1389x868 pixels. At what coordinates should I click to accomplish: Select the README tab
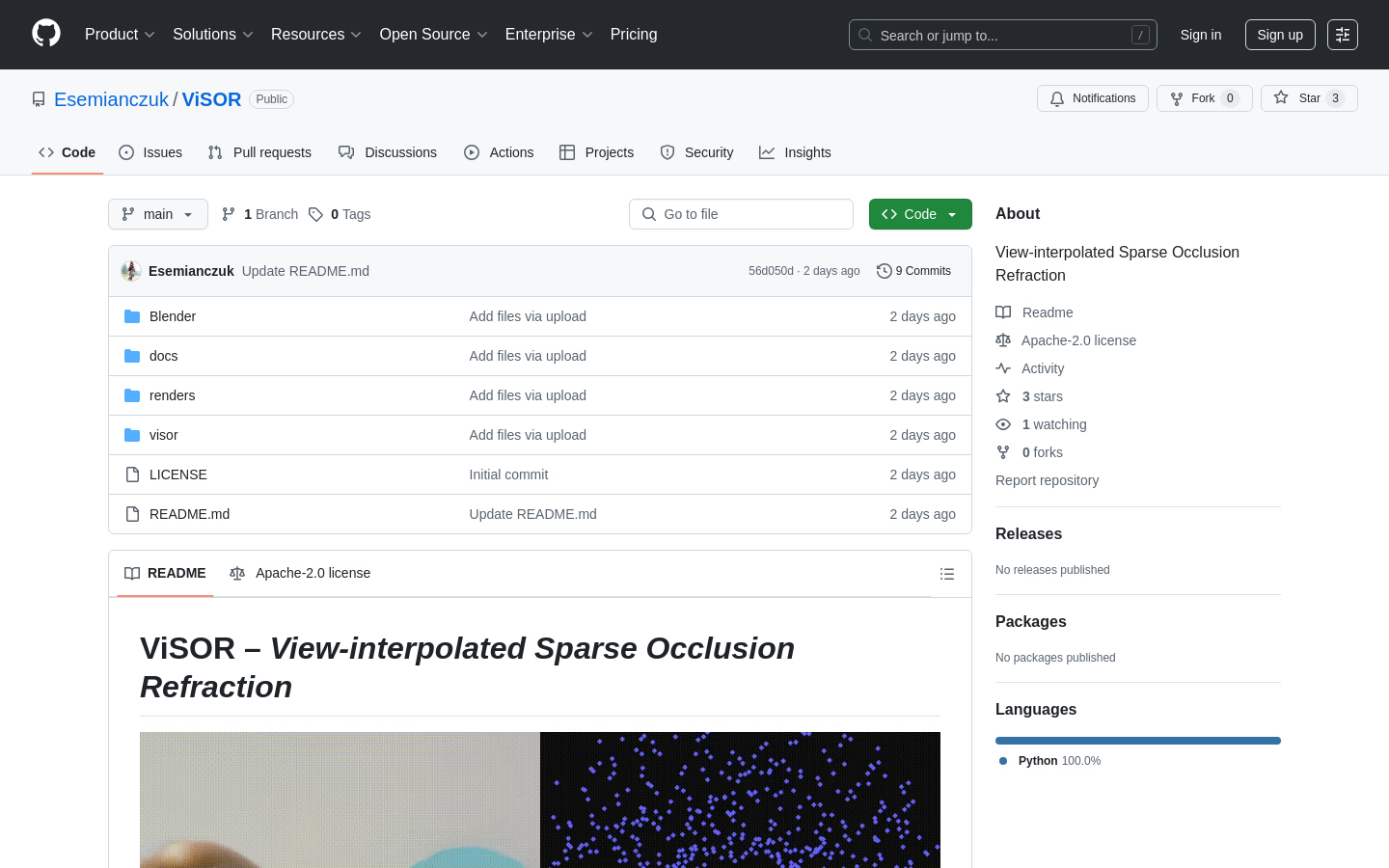[165, 573]
